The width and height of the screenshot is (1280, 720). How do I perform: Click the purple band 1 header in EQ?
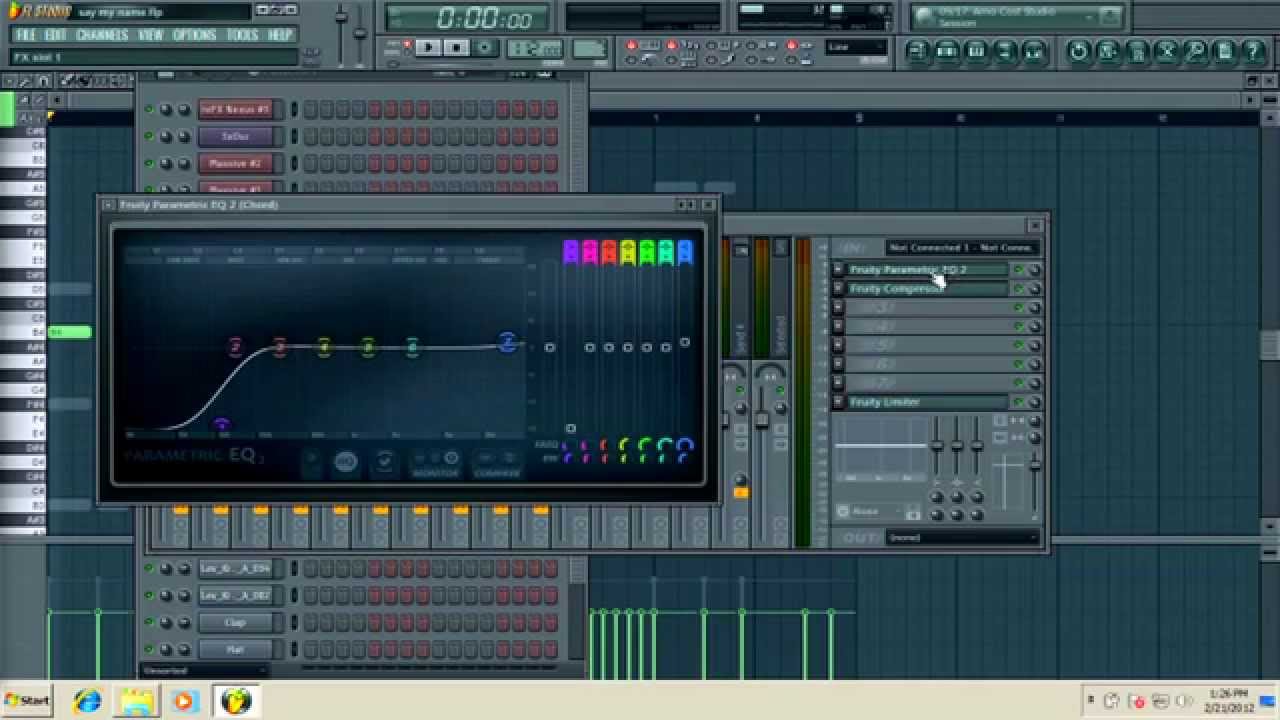tap(570, 252)
